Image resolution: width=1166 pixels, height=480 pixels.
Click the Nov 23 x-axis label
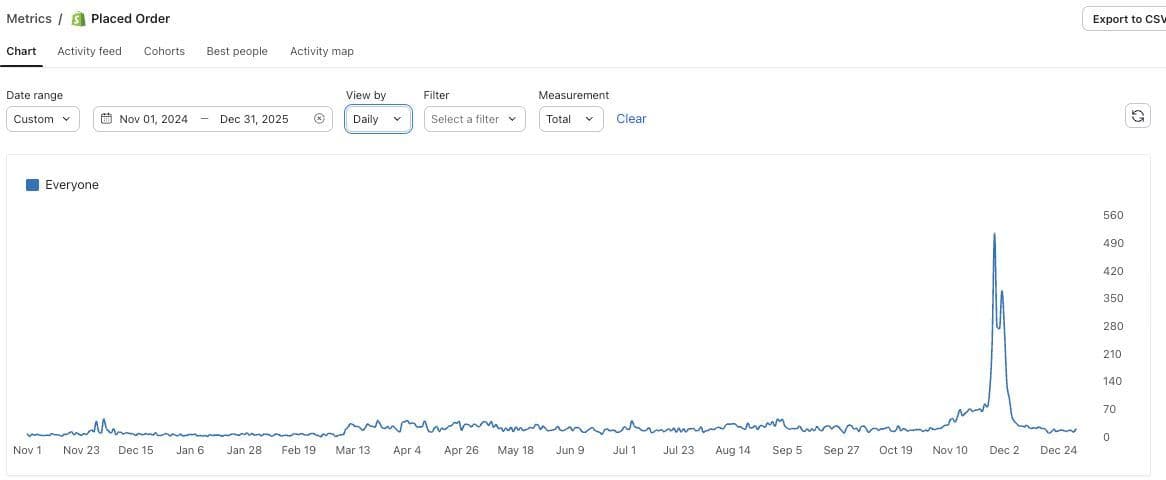[x=82, y=450]
